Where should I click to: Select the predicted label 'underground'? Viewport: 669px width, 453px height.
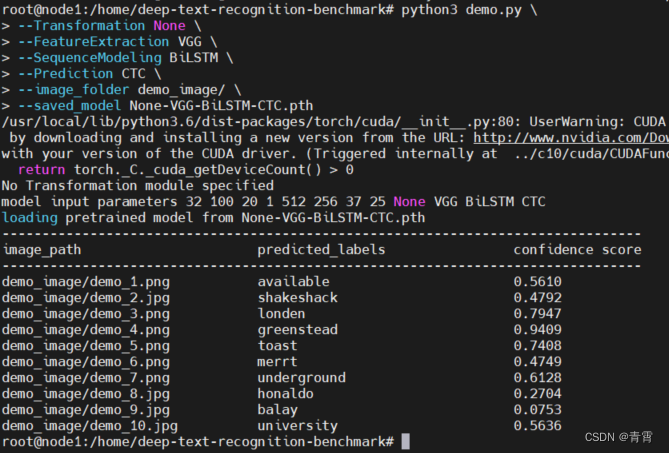[x=302, y=378]
